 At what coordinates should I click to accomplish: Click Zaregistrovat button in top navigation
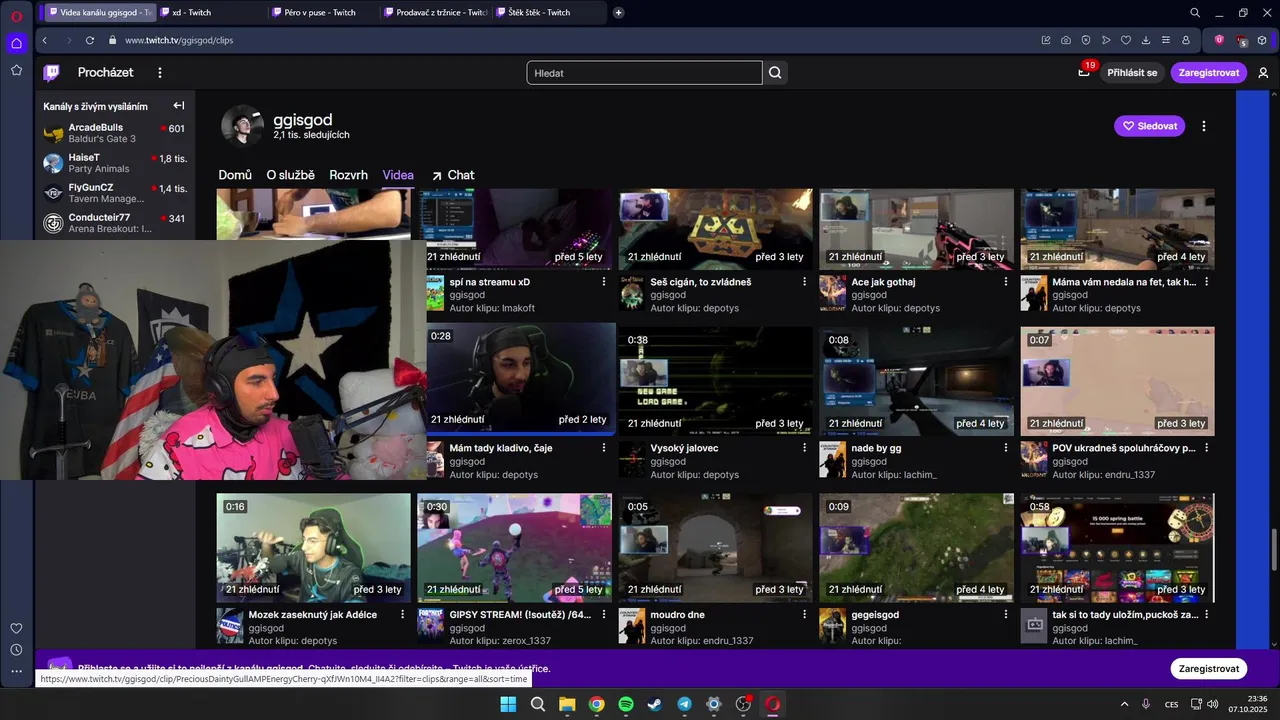coord(1209,72)
